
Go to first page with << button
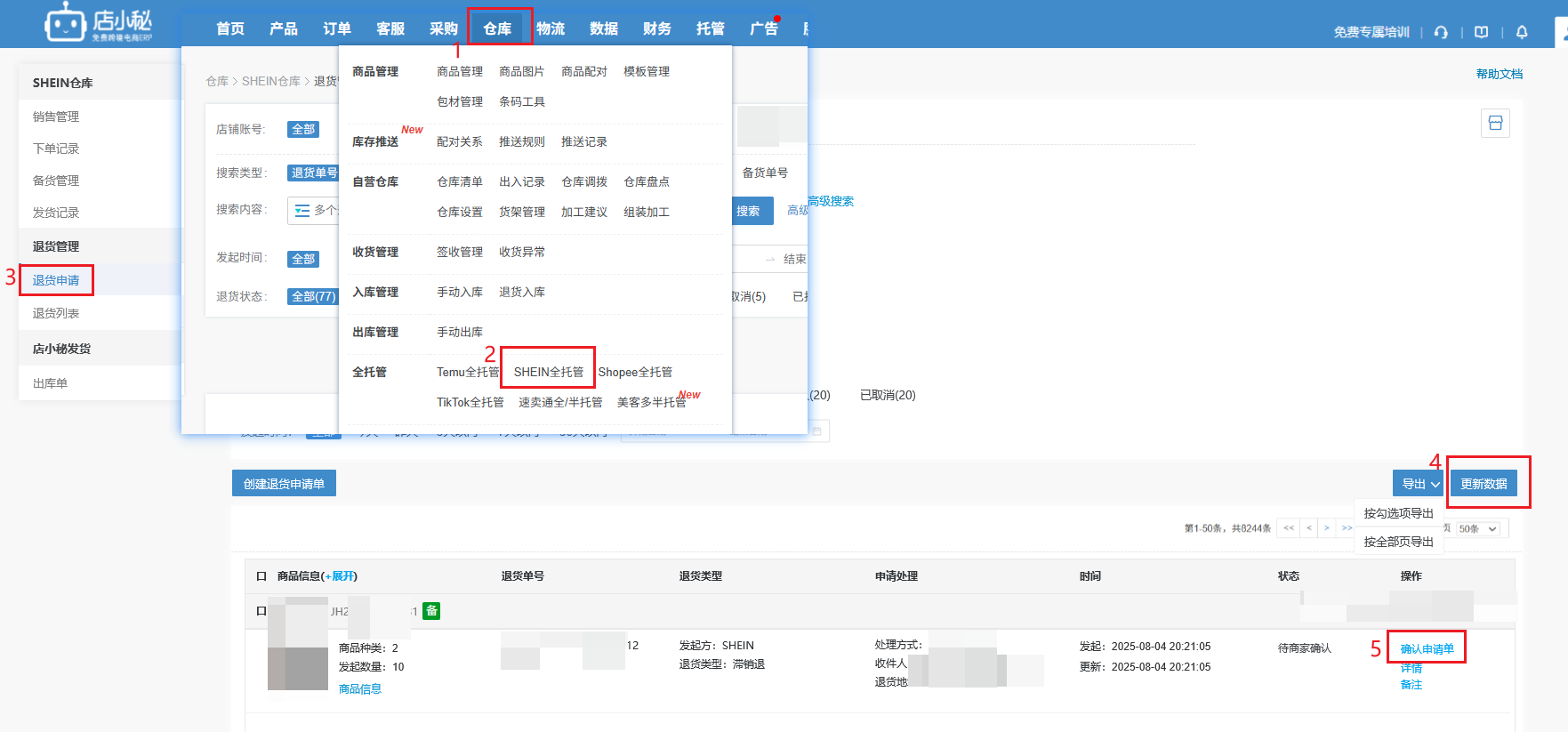click(1288, 528)
